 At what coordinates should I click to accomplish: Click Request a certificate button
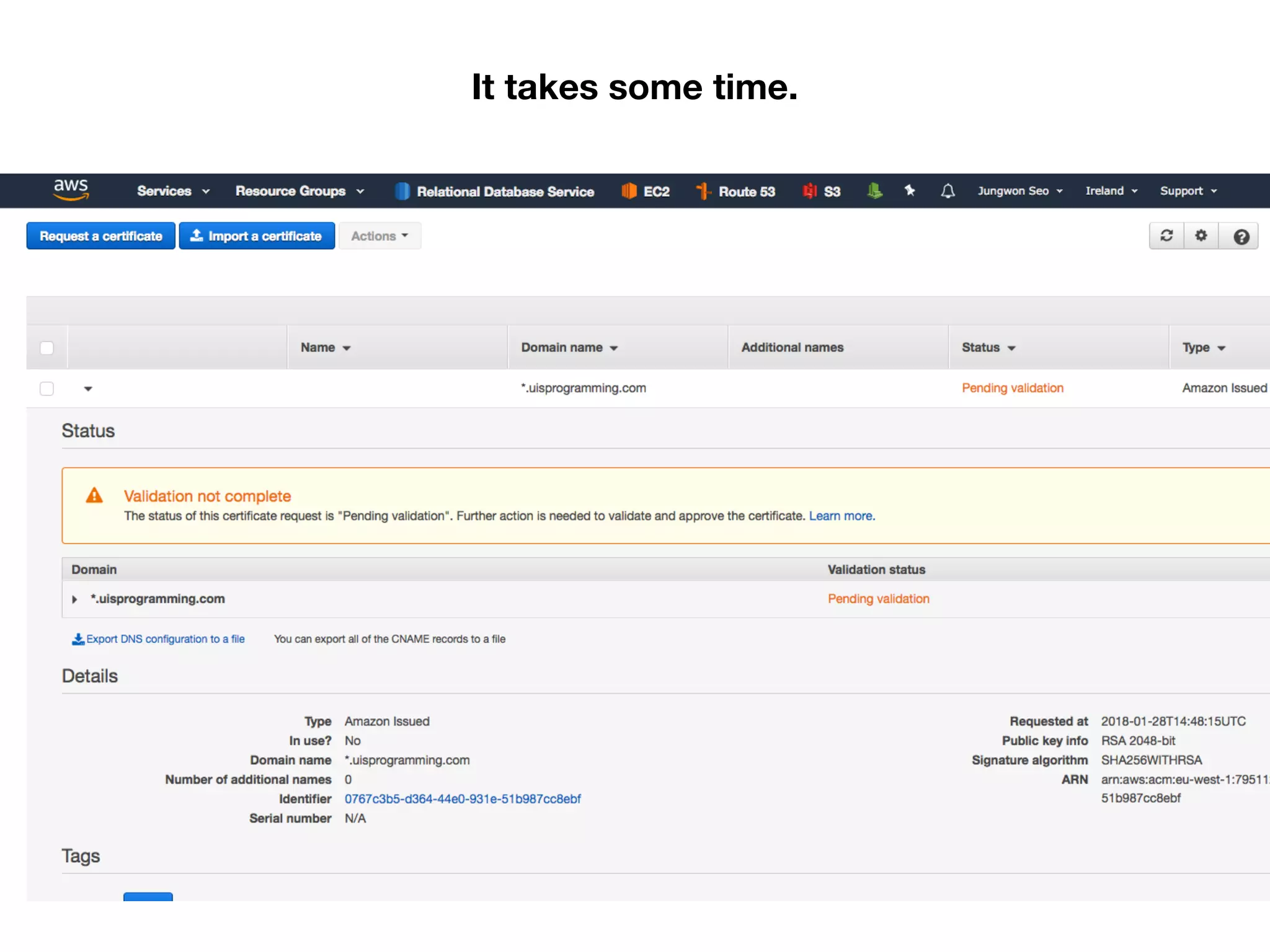point(100,236)
